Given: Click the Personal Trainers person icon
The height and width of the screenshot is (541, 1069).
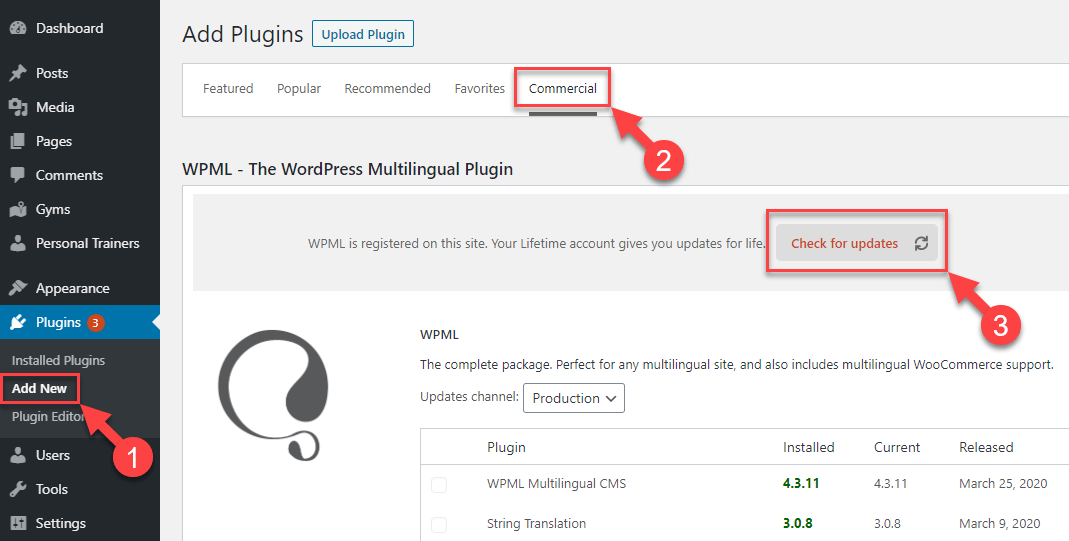Looking at the screenshot, I should [18, 243].
